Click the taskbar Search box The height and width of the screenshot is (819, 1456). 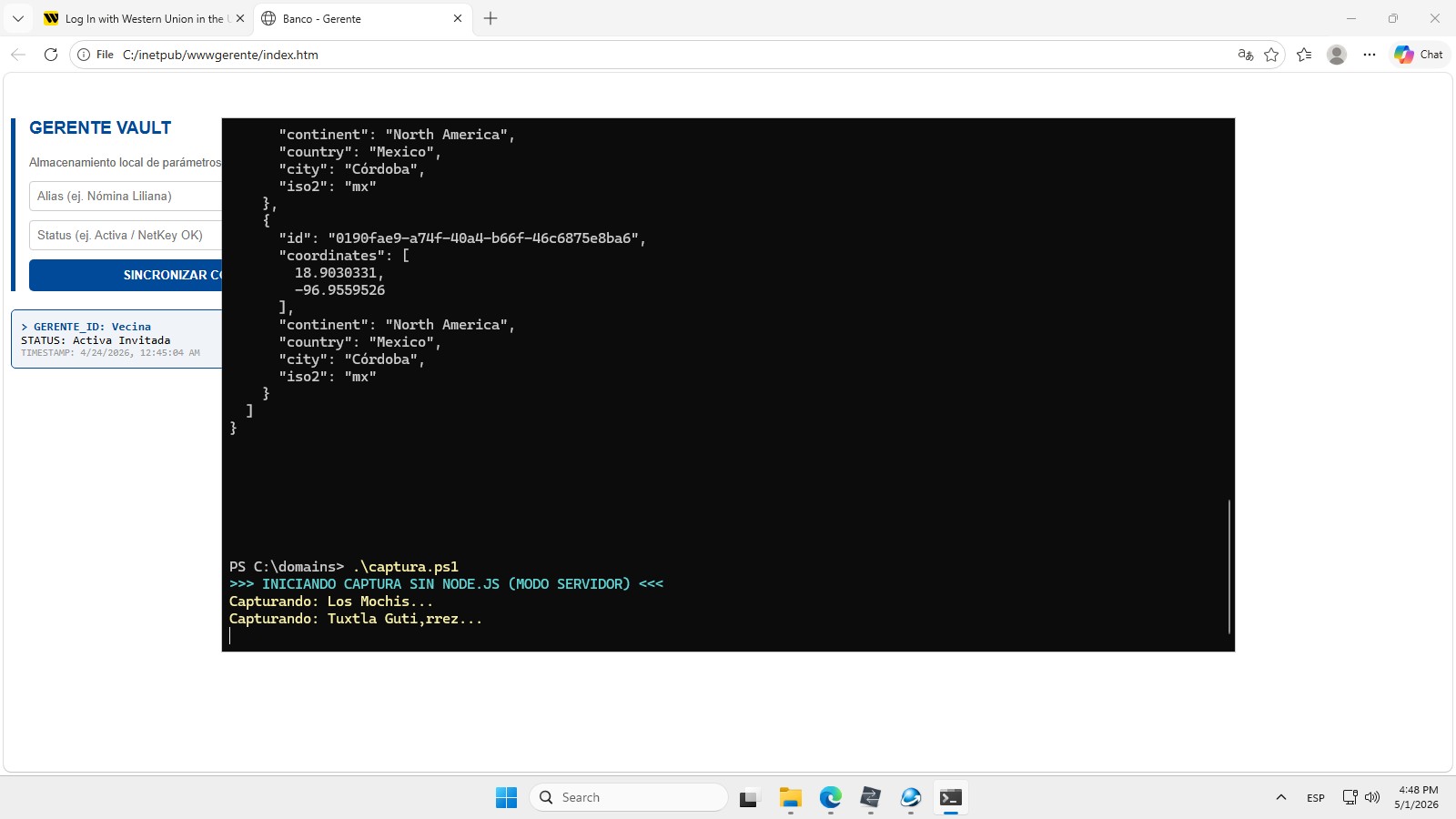(628, 798)
